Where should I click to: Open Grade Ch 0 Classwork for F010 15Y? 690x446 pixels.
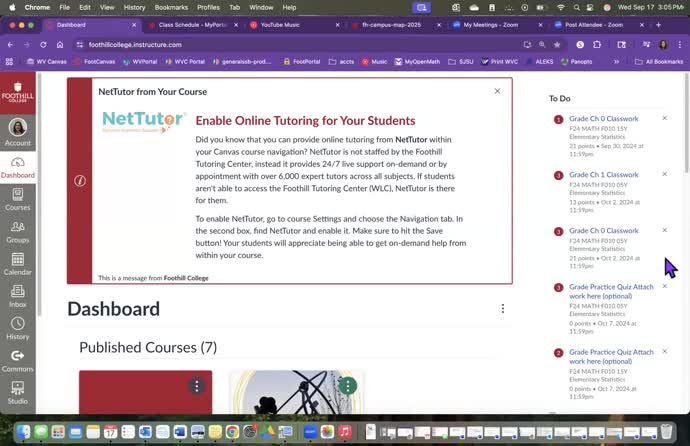(x=603, y=119)
